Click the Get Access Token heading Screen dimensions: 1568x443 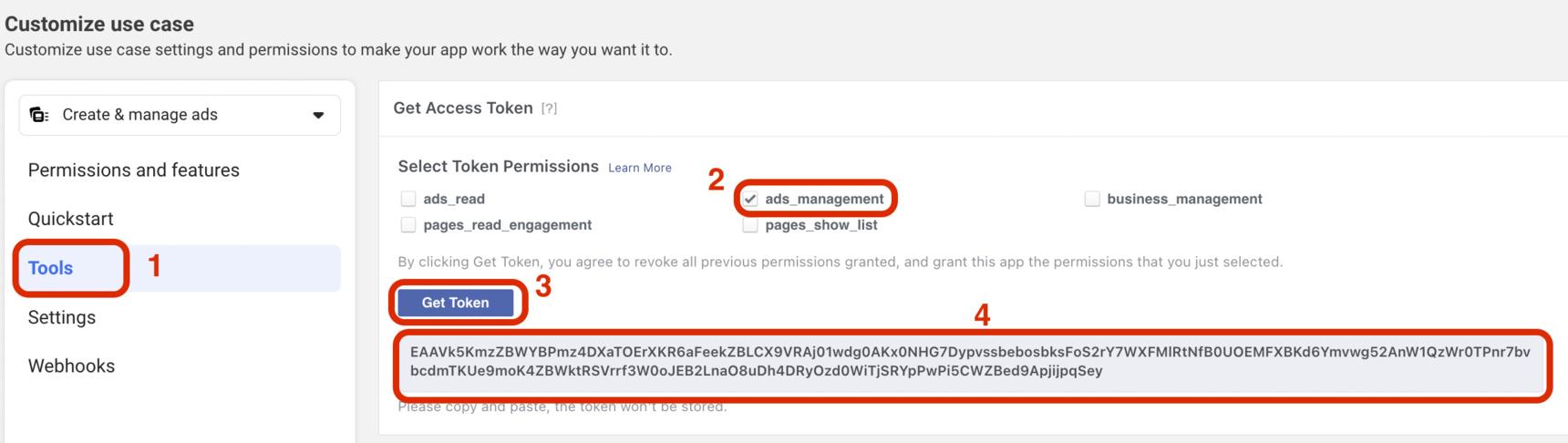(463, 108)
